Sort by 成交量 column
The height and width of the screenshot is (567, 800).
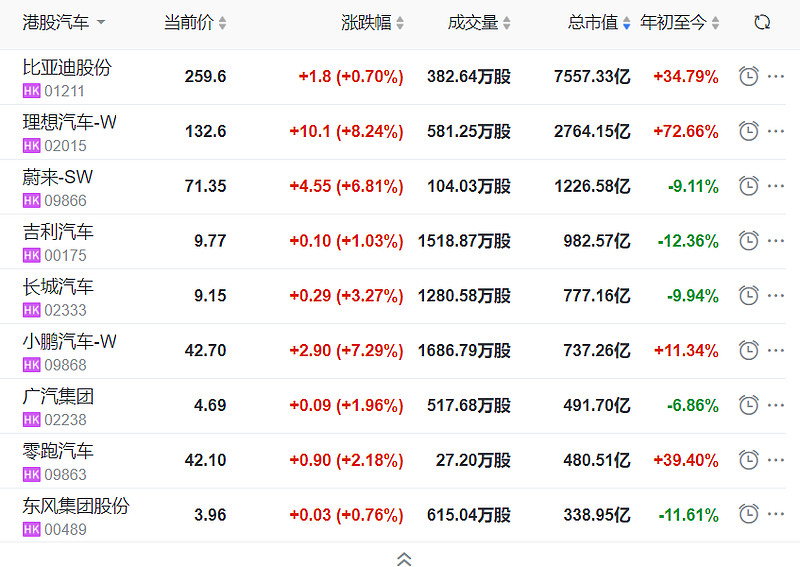479,22
